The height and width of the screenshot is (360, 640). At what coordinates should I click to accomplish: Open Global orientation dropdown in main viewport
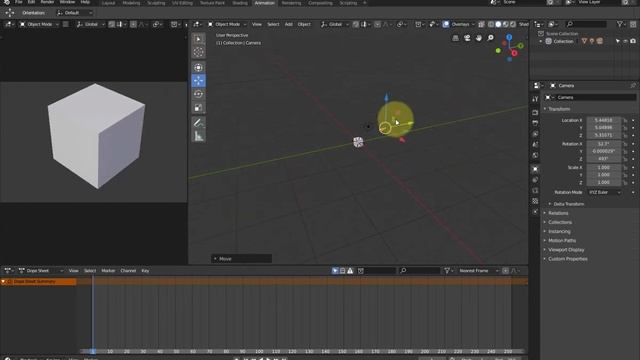[335, 24]
